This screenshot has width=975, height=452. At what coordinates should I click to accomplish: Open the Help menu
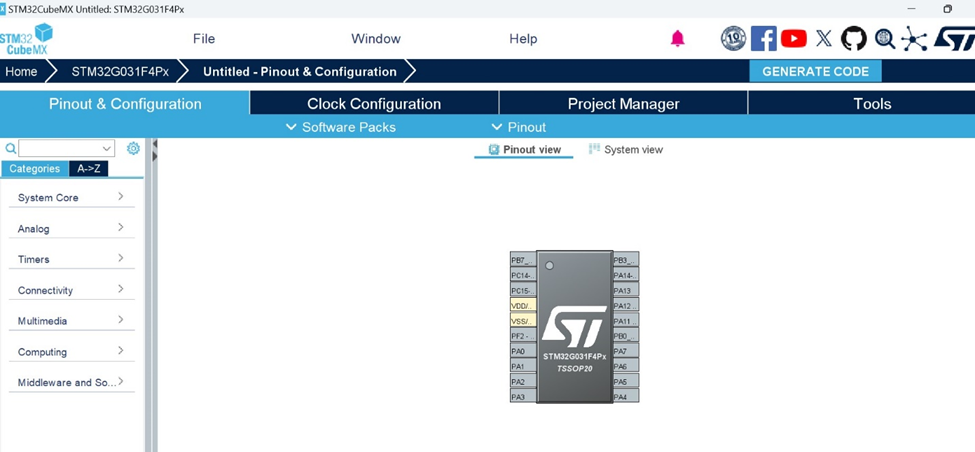pyautogui.click(x=523, y=39)
